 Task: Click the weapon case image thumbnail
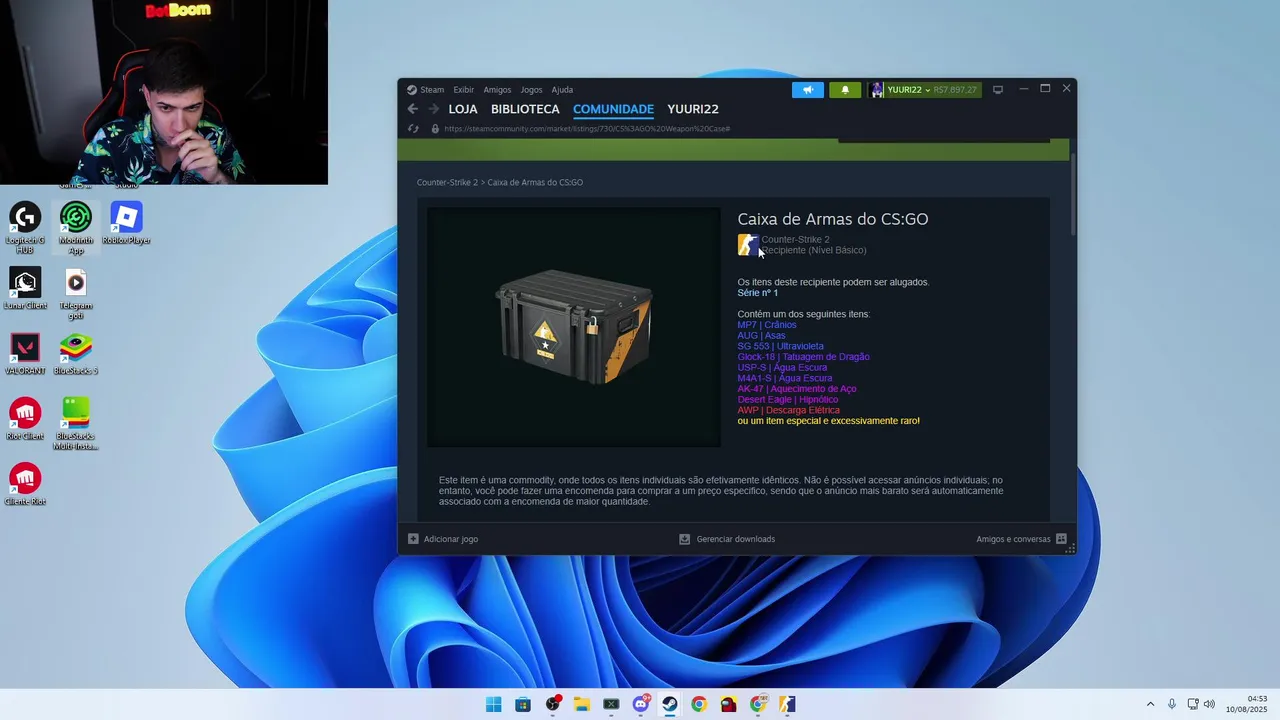[574, 327]
